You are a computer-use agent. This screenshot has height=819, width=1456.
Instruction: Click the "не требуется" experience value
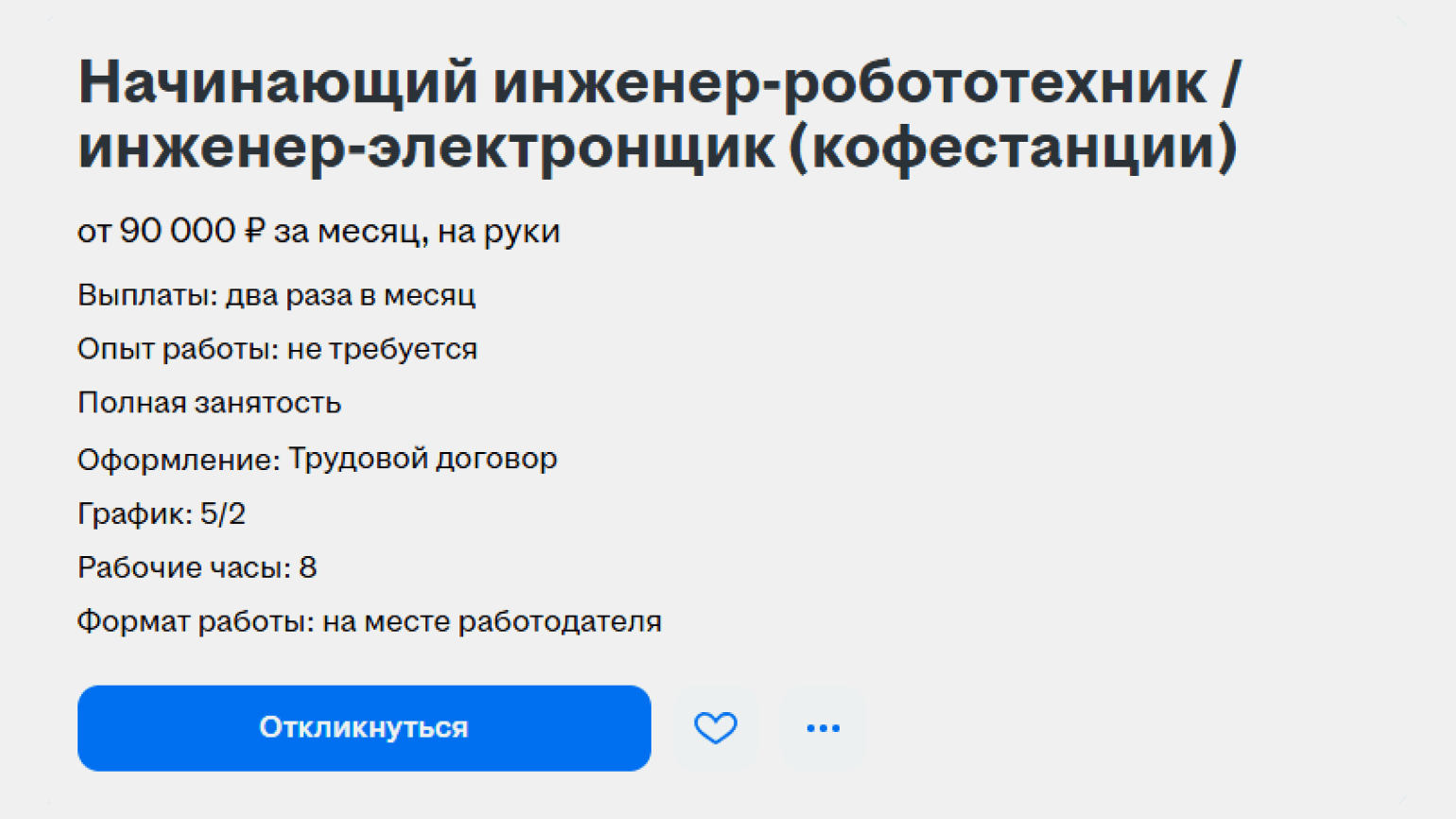382,349
